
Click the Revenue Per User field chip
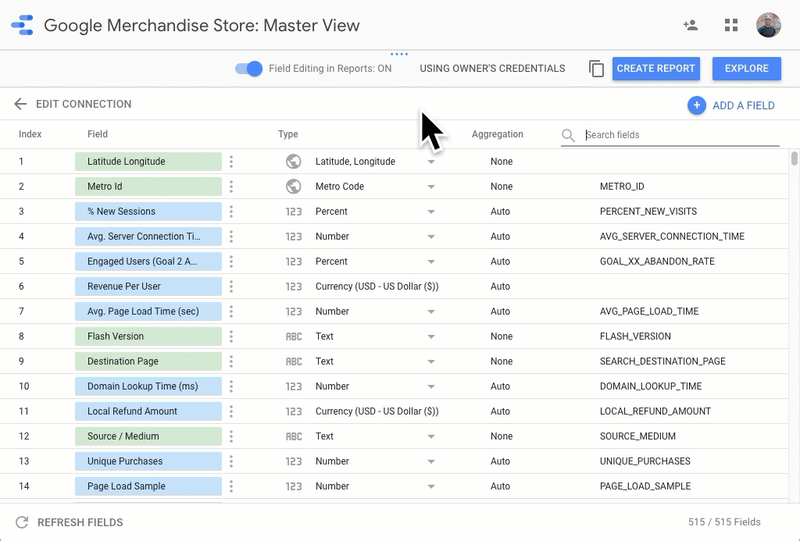pyautogui.click(x=148, y=286)
